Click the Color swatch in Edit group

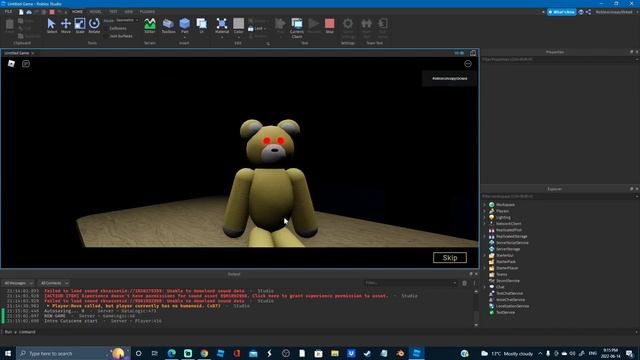click(239, 24)
